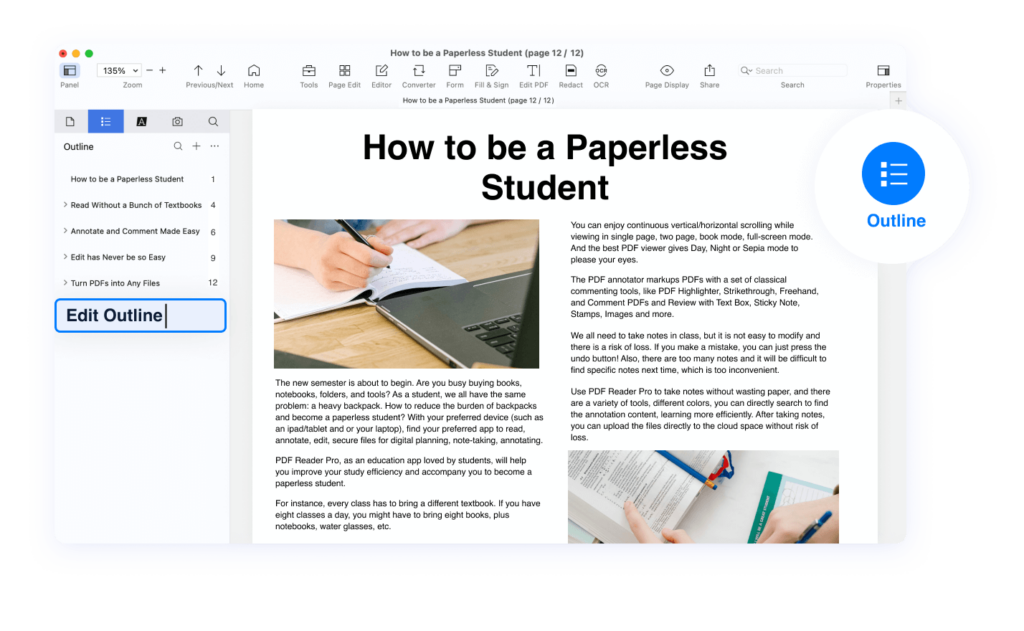
Task: Click the handwriting photo in document
Action: click(x=406, y=294)
